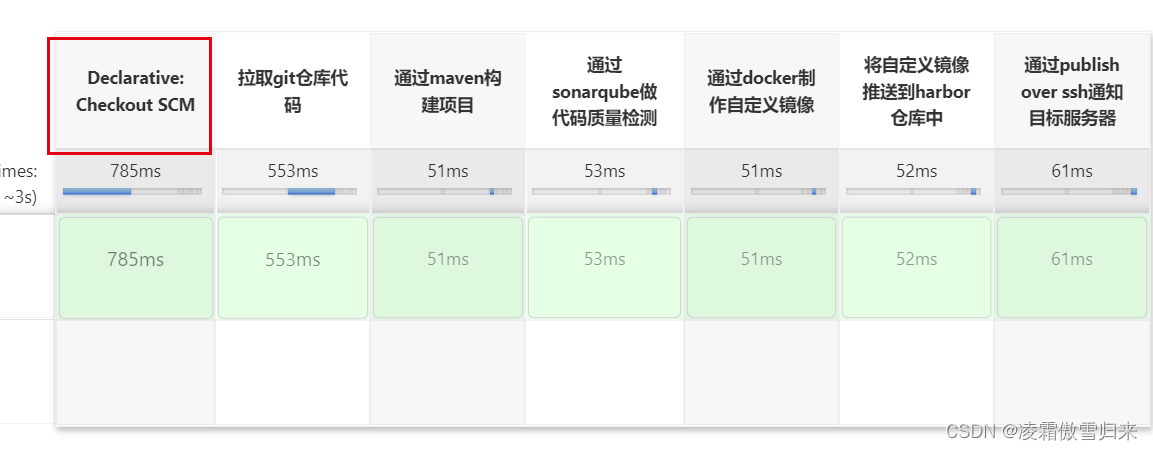Click the average time bar under 61ms
The height and width of the screenshot is (450, 1153).
(1068, 191)
